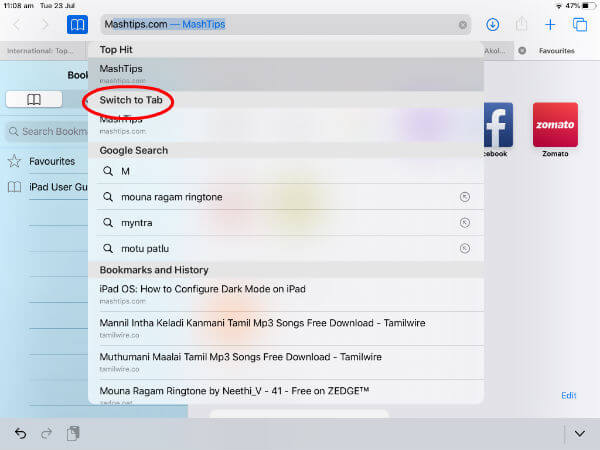Open Mouna Ragam Ringtone ZEDGE entry
This screenshot has width=600, height=450.
[286, 392]
